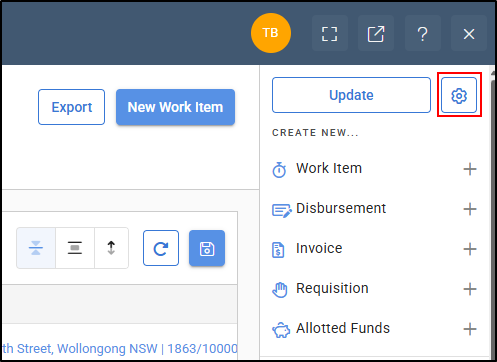Click the refresh grid icon
Screen dimensions: 497x362
click(x=161, y=248)
